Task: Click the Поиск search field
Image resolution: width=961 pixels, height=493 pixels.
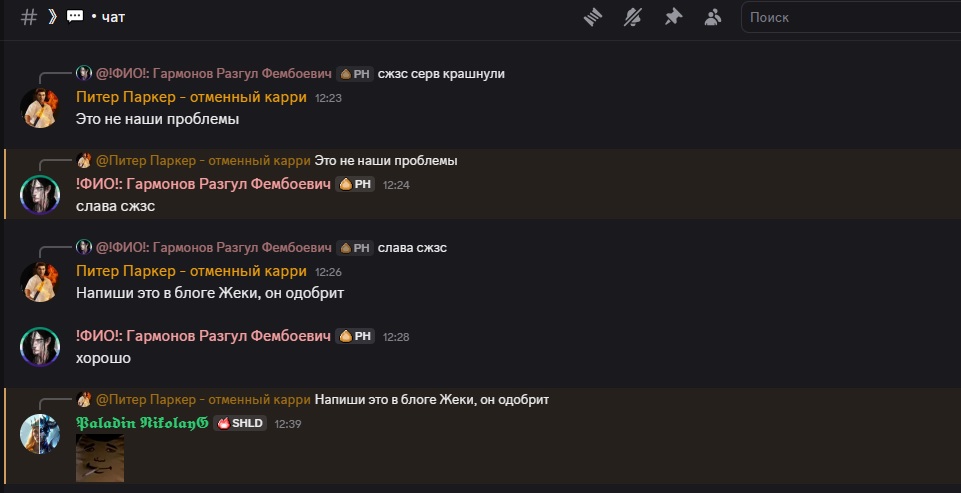Action: 850,17
